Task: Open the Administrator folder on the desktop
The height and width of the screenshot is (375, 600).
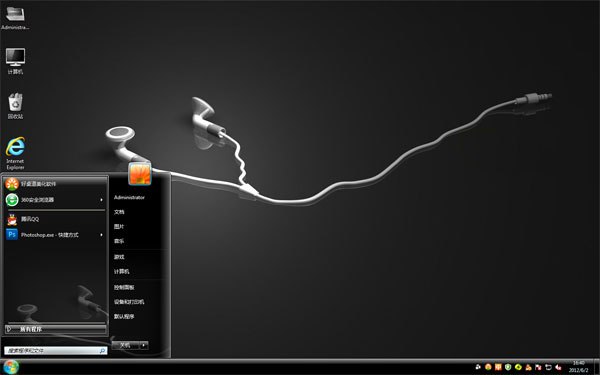Action: pos(15,18)
